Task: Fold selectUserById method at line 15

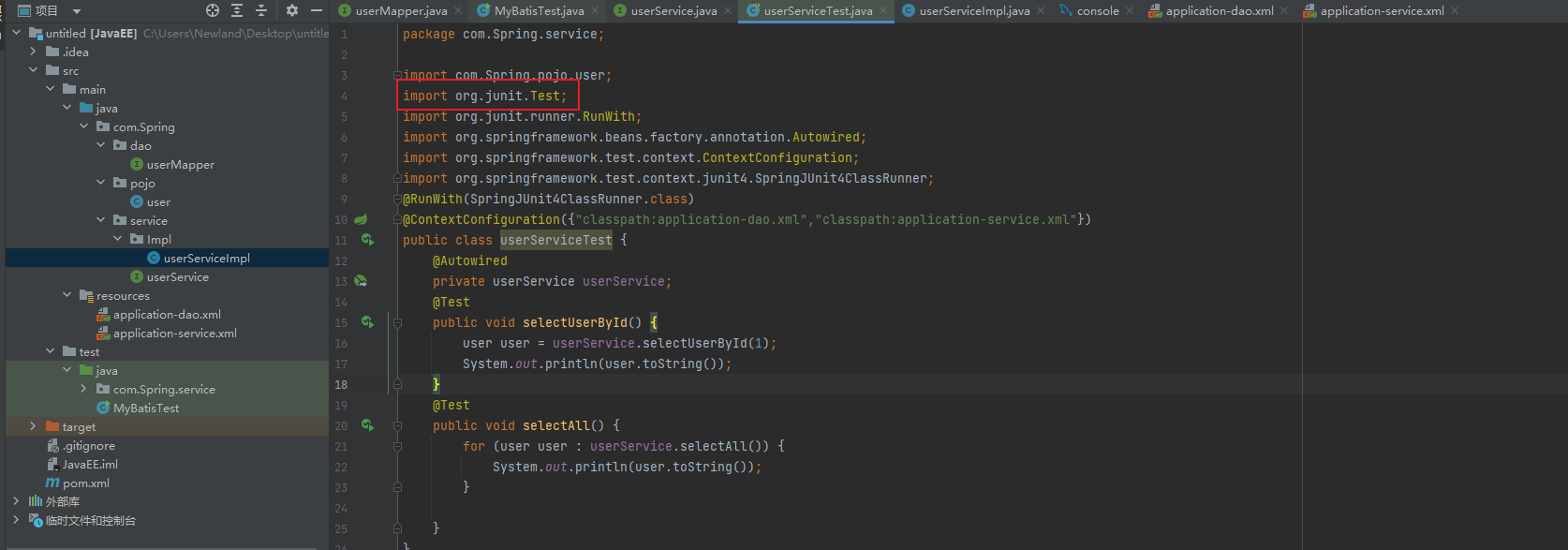Action: pyautogui.click(x=397, y=322)
